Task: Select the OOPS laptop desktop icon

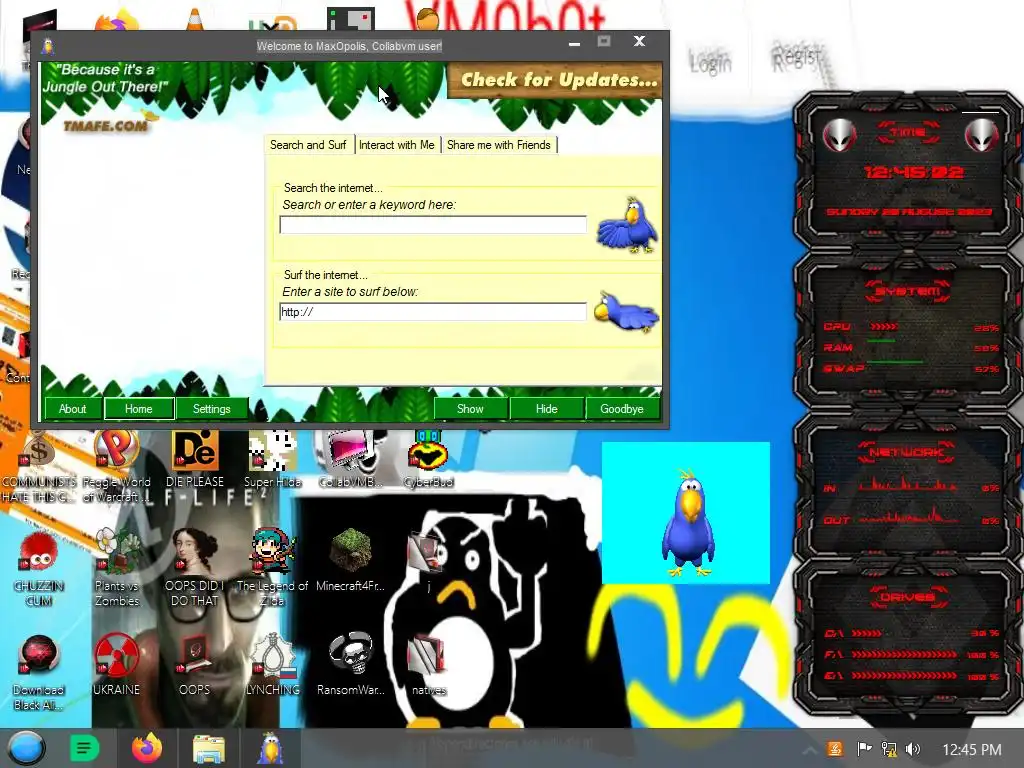Action: 195,665
